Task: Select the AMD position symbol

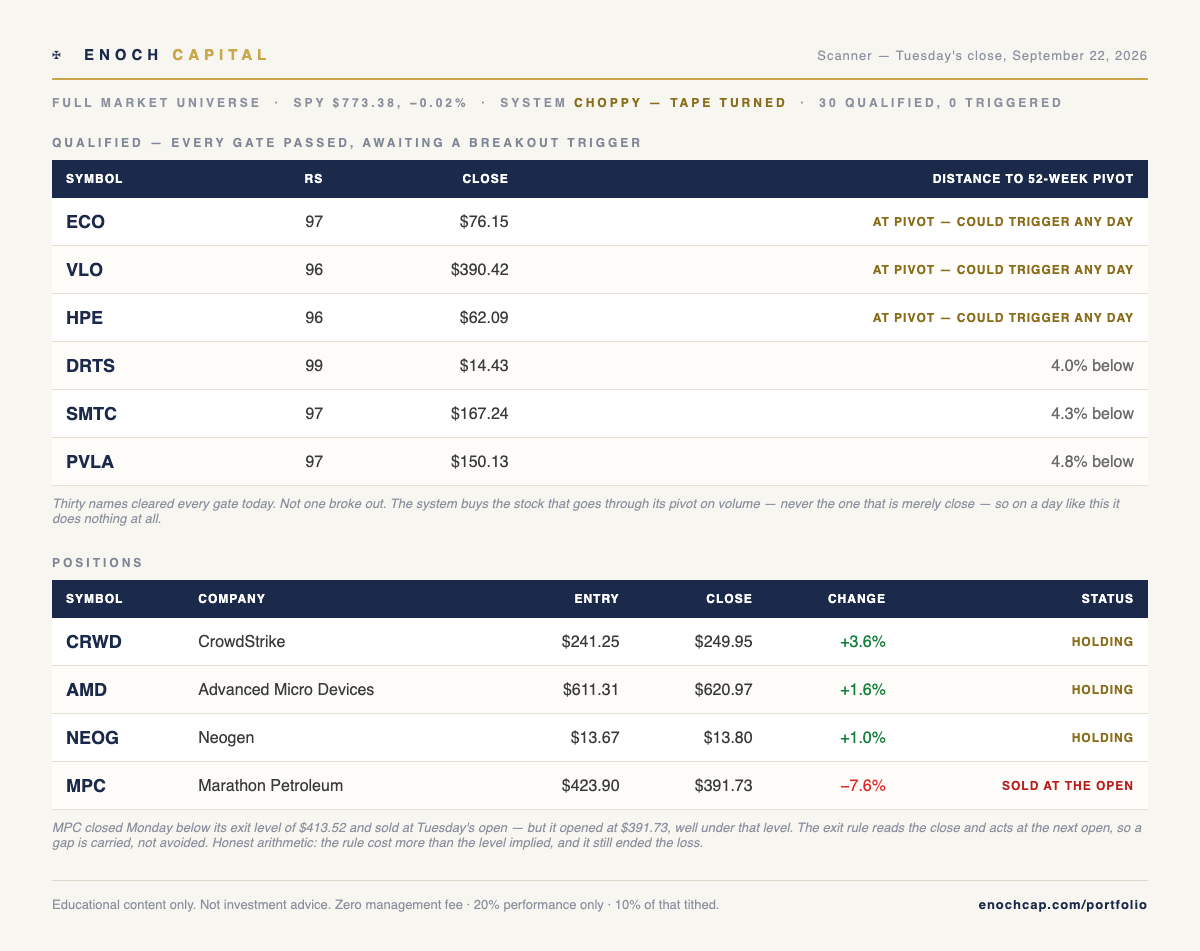Action: (86, 690)
